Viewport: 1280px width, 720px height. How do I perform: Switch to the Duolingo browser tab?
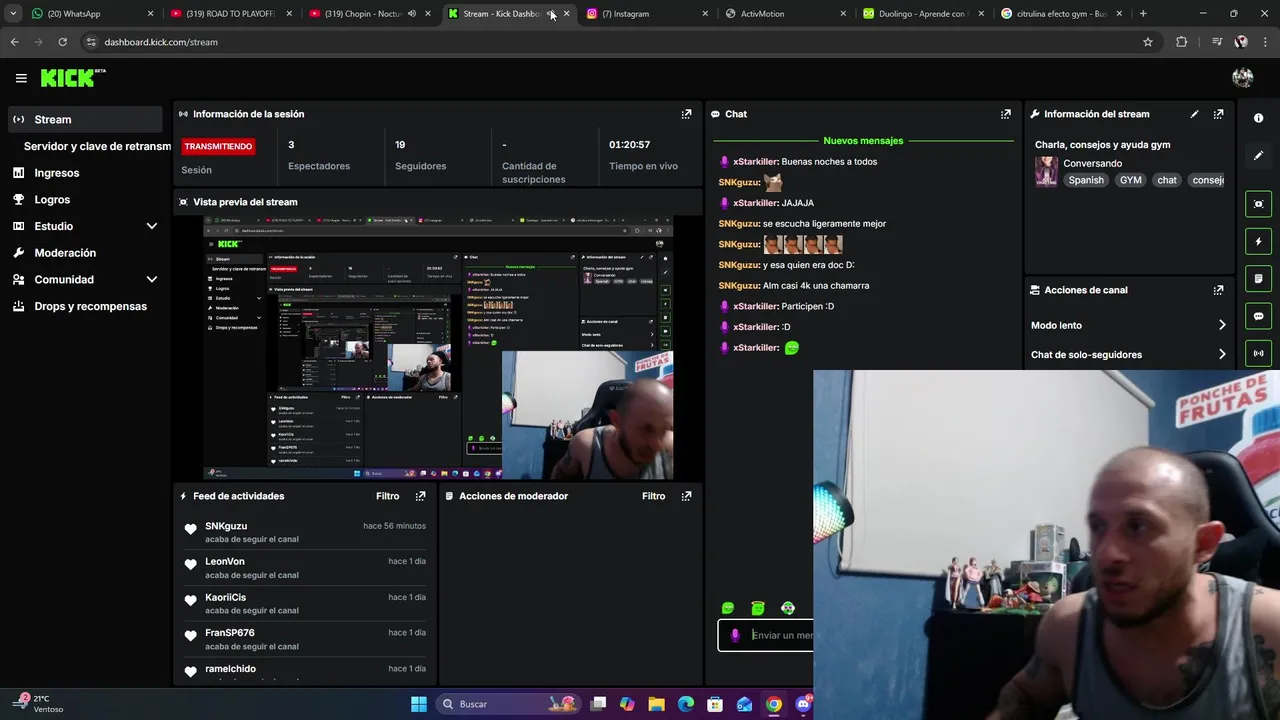click(923, 14)
